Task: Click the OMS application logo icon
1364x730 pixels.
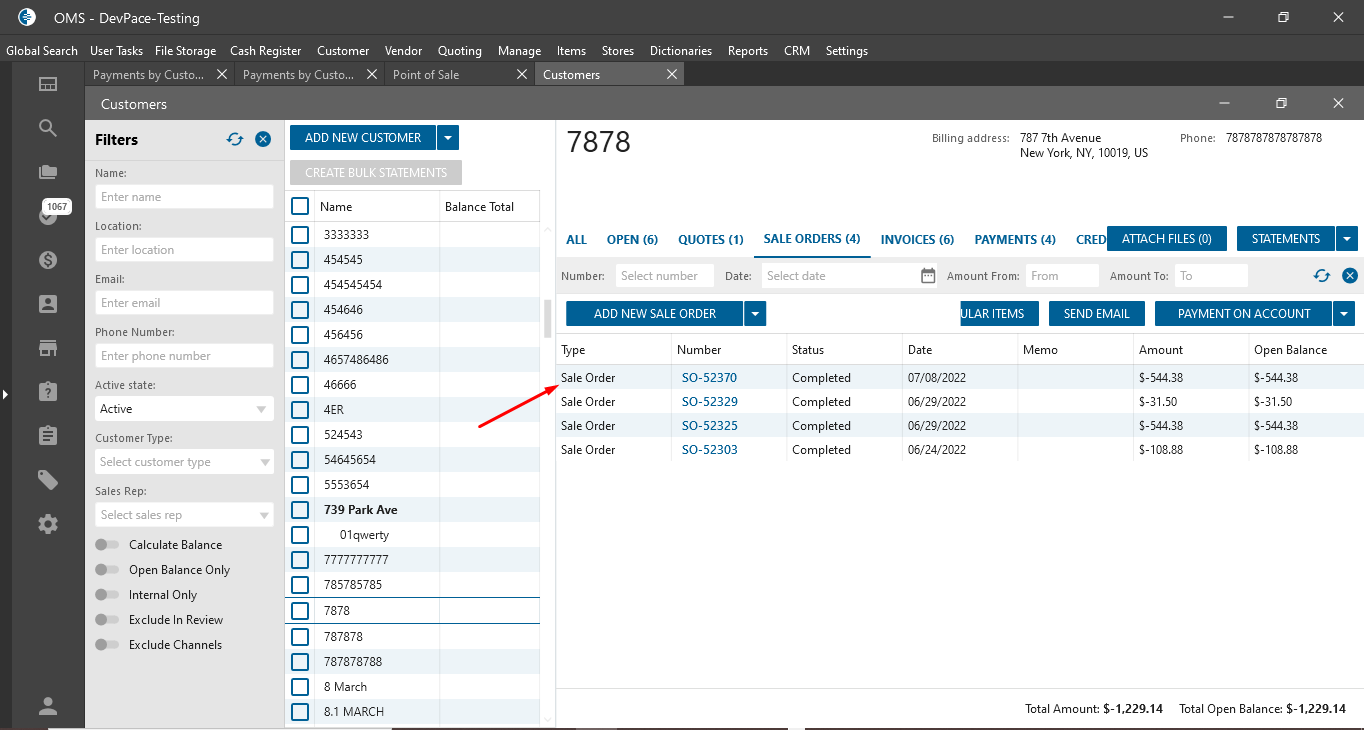Action: [27, 17]
